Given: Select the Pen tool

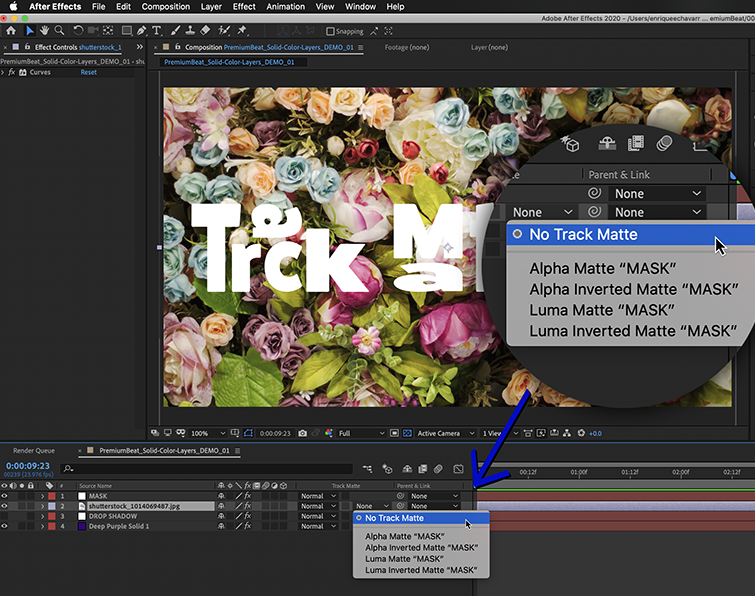Looking at the screenshot, I should [141, 31].
